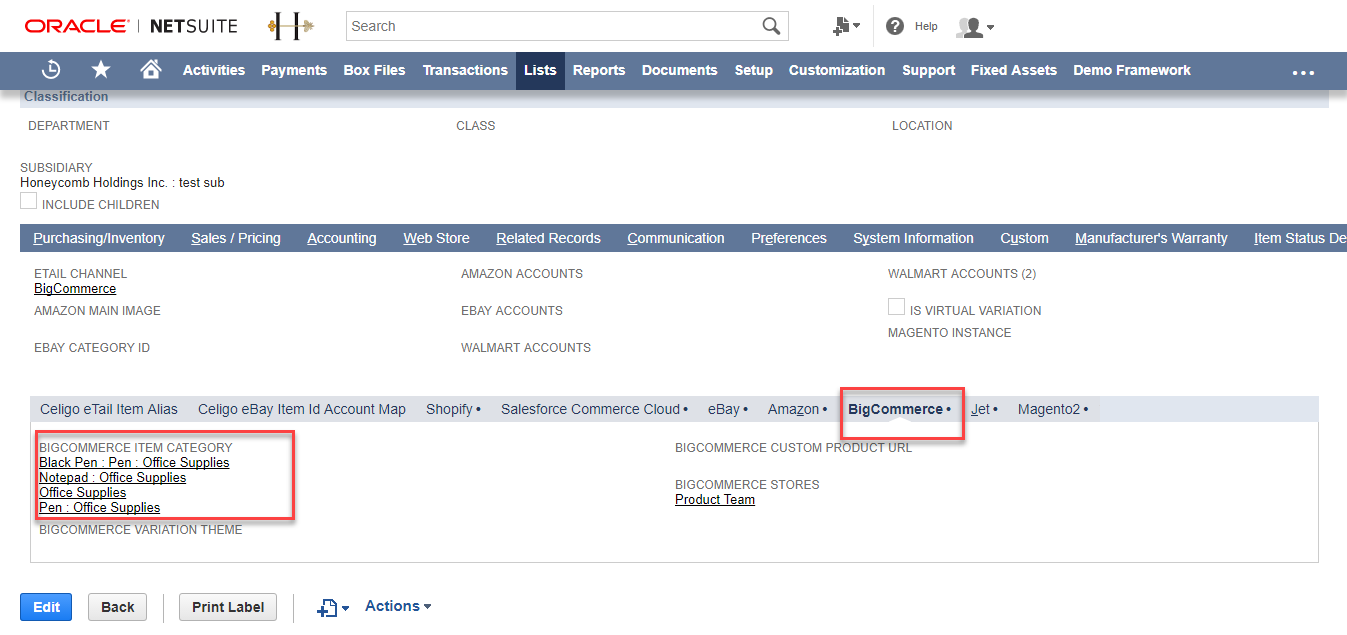Click the WALMART ACCOUNTS (2) label
The image size is (1347, 635).
pos(962,274)
